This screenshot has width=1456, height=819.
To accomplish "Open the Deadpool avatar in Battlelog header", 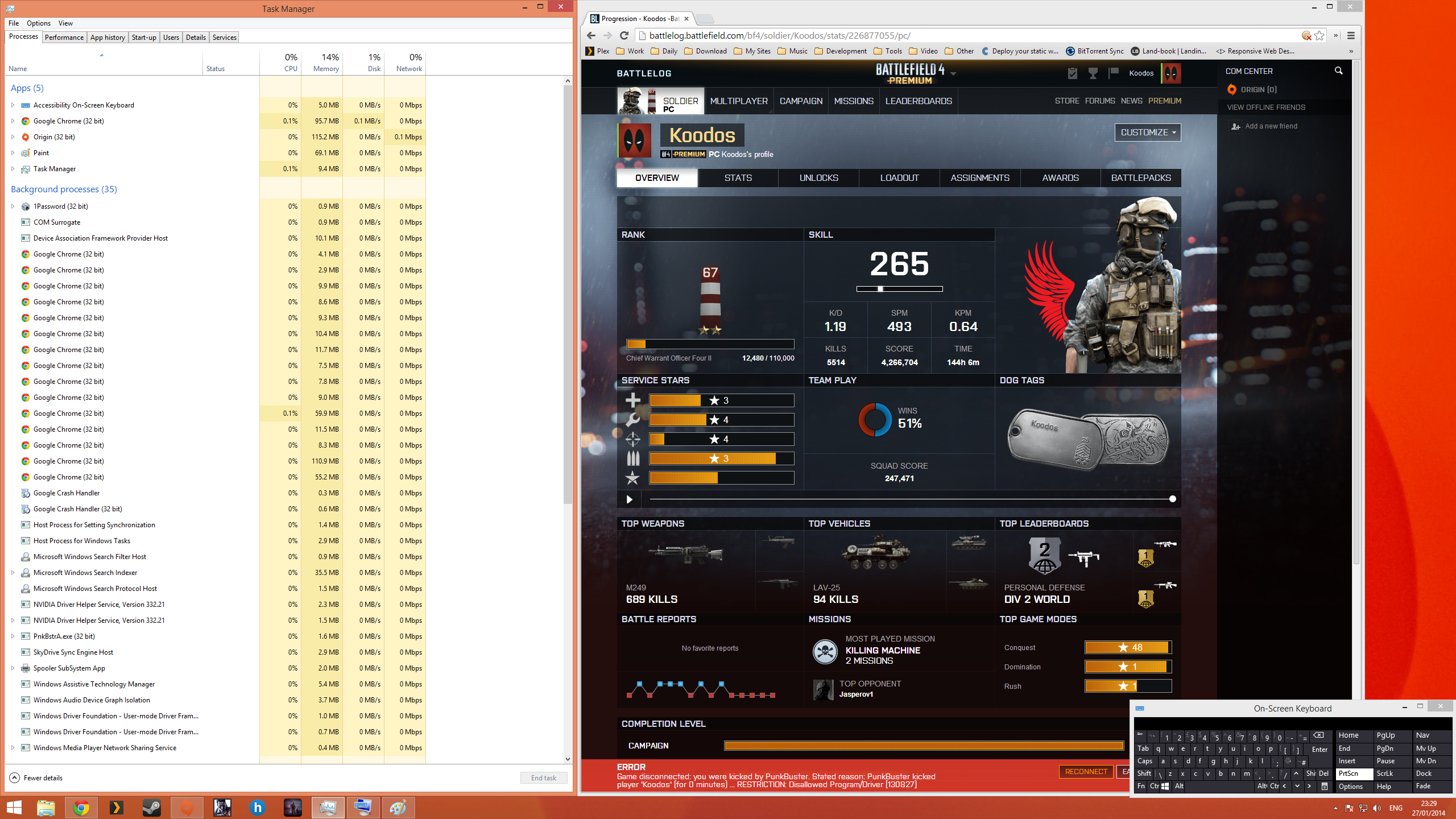I will pos(1170,73).
